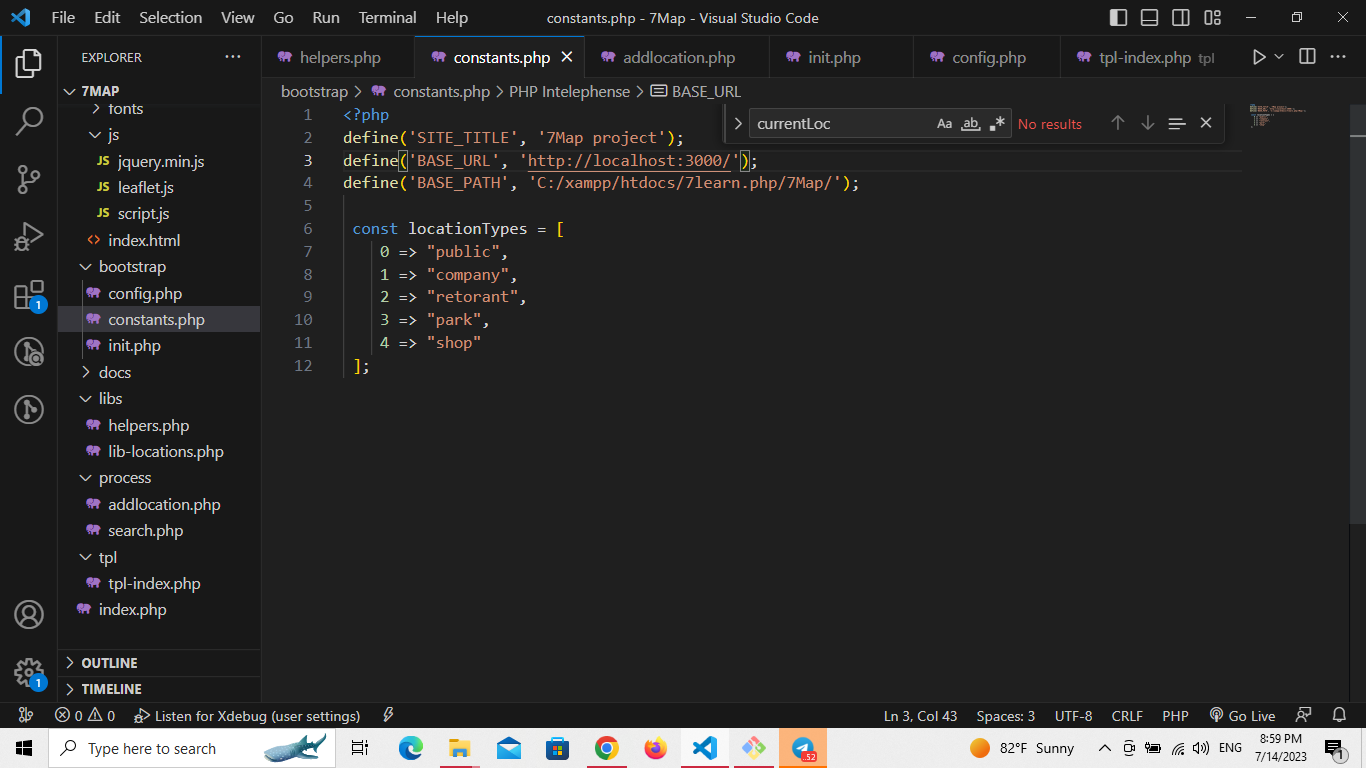Click Go Live in status bar
Screen dimensions: 1366x768
coord(1242,716)
